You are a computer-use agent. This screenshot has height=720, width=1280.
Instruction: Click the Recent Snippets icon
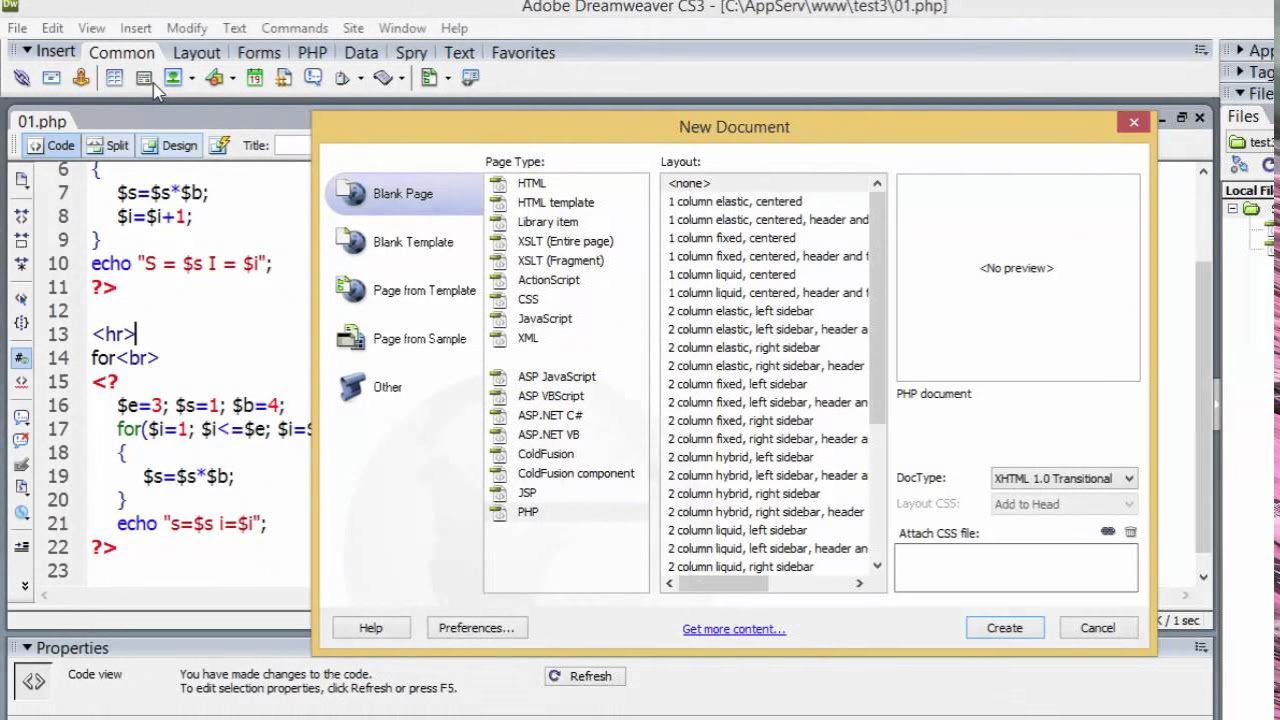22,488
